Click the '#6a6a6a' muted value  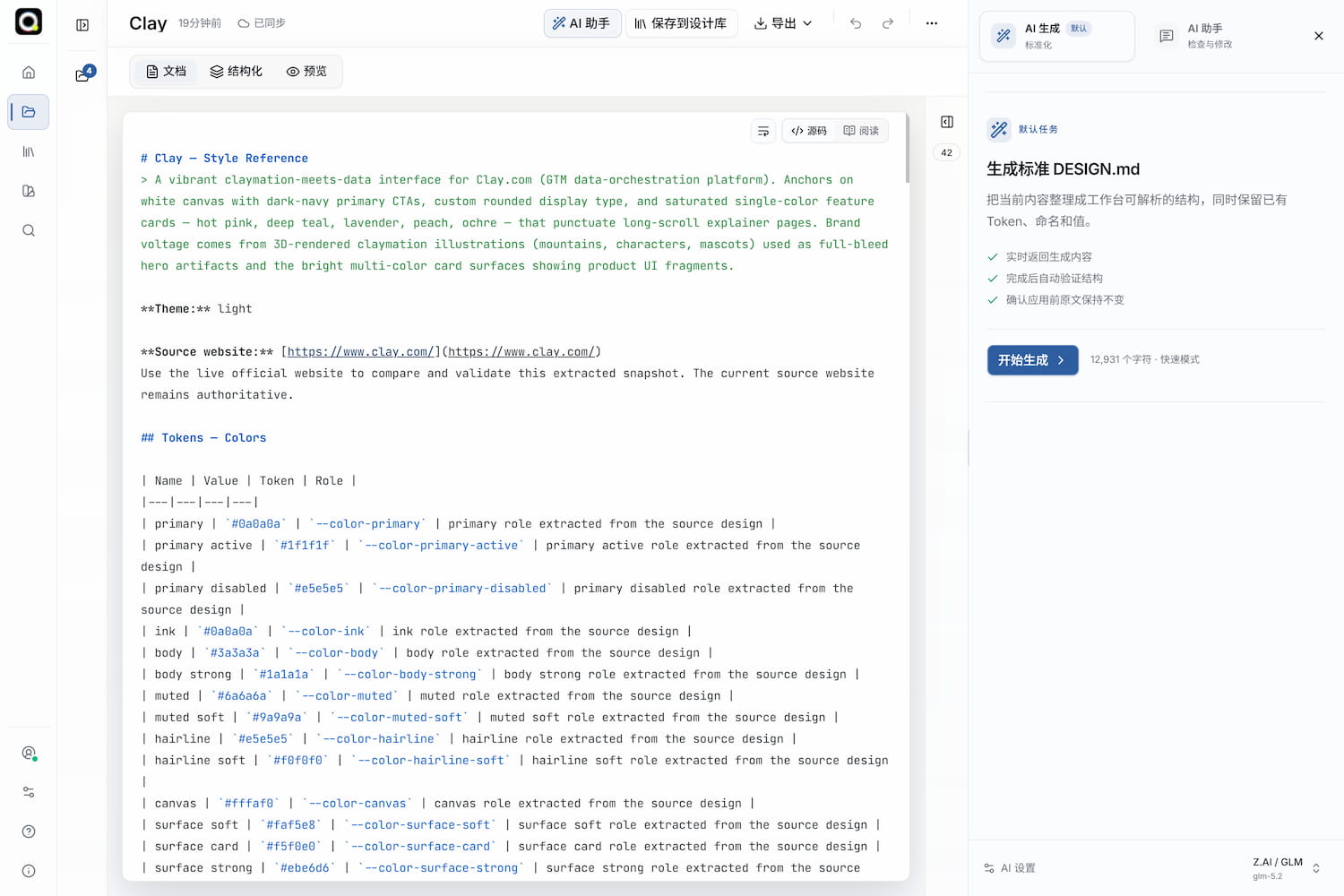point(242,696)
